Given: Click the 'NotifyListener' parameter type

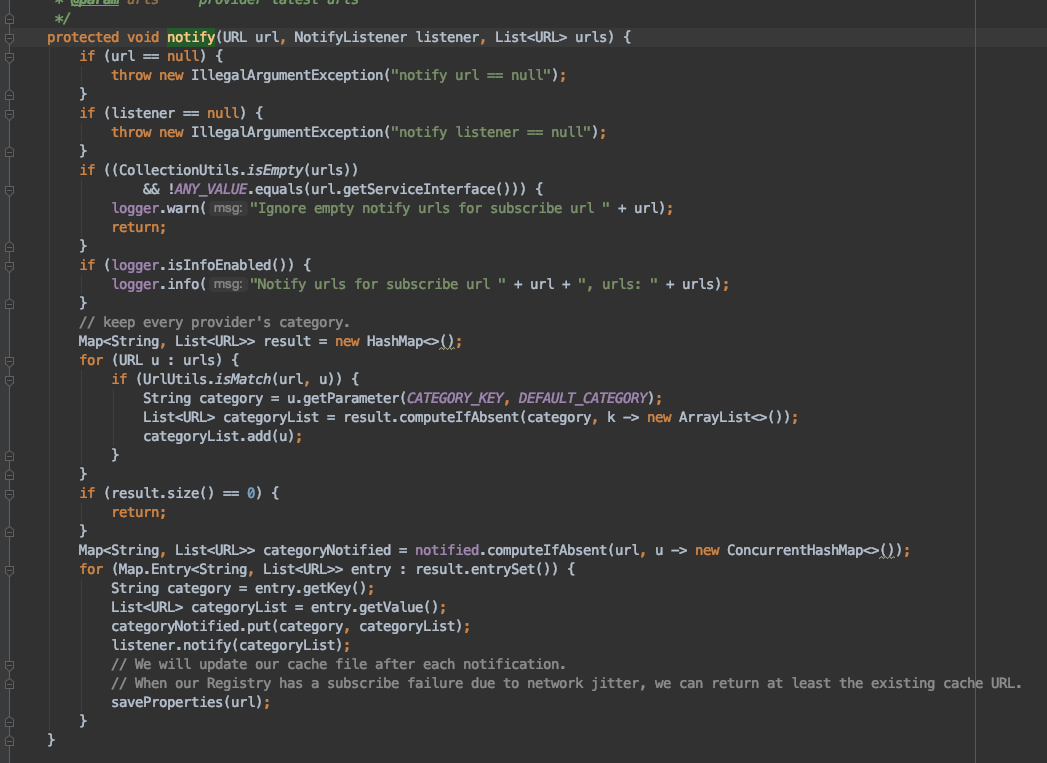Looking at the screenshot, I should click(350, 37).
